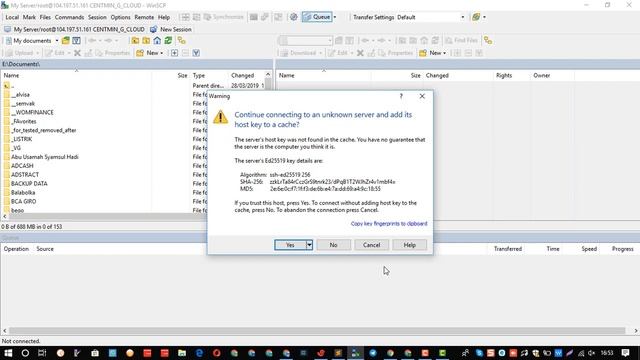Click the local Parent directory icon
The width and height of the screenshot is (640, 360).
[135, 40]
